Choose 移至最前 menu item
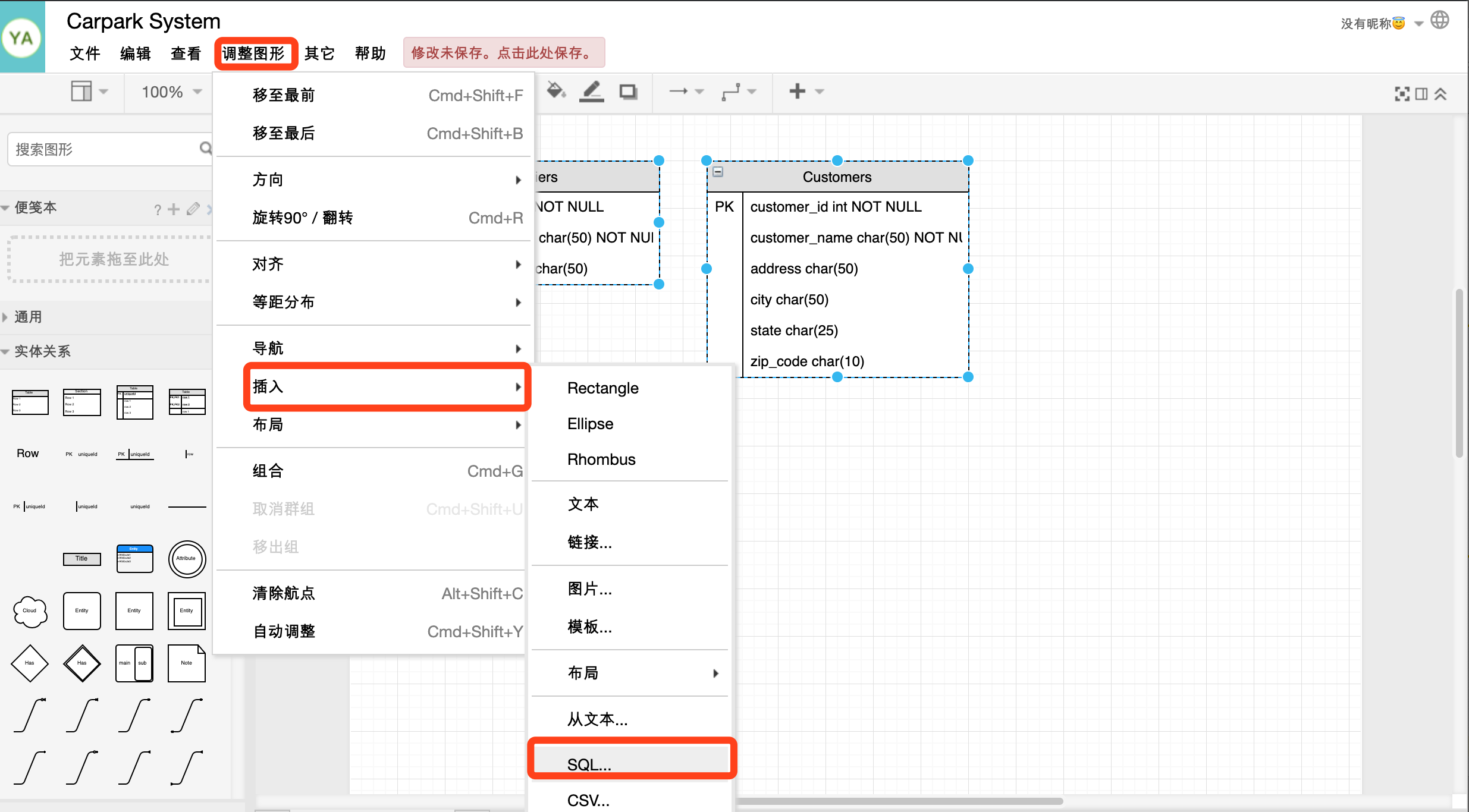This screenshot has width=1469, height=812. [x=373, y=95]
